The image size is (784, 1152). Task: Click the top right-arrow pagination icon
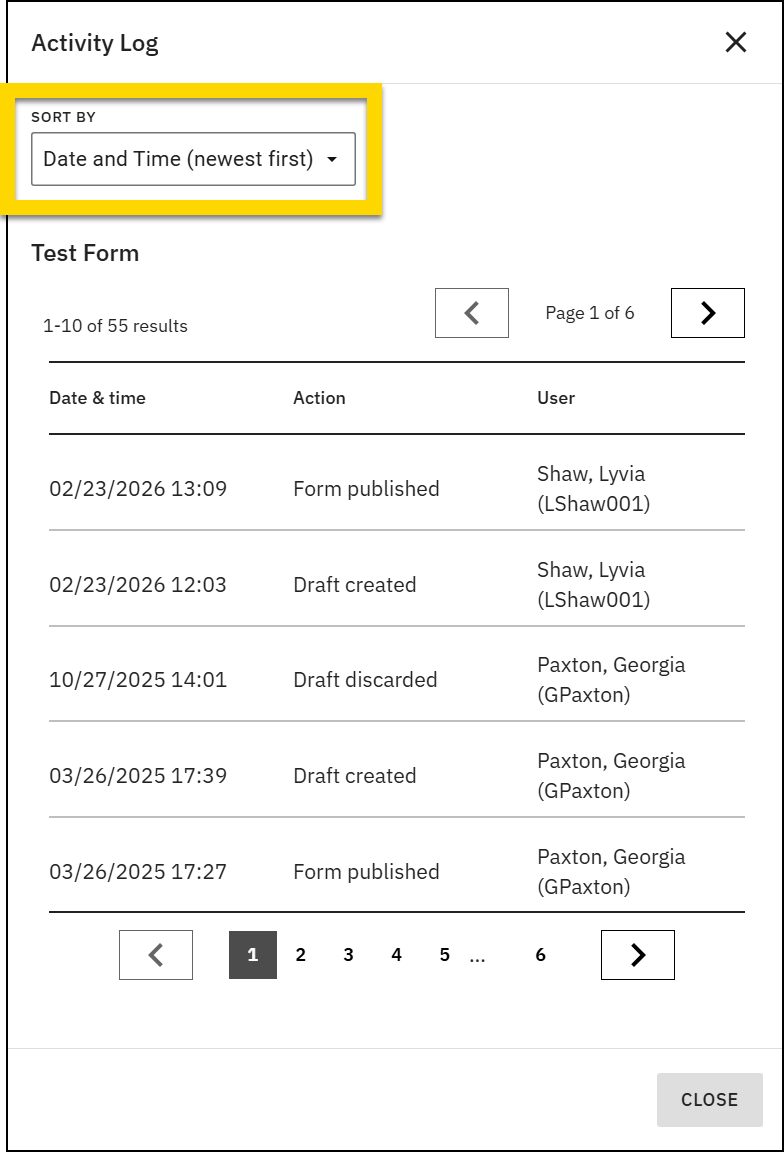pos(707,312)
